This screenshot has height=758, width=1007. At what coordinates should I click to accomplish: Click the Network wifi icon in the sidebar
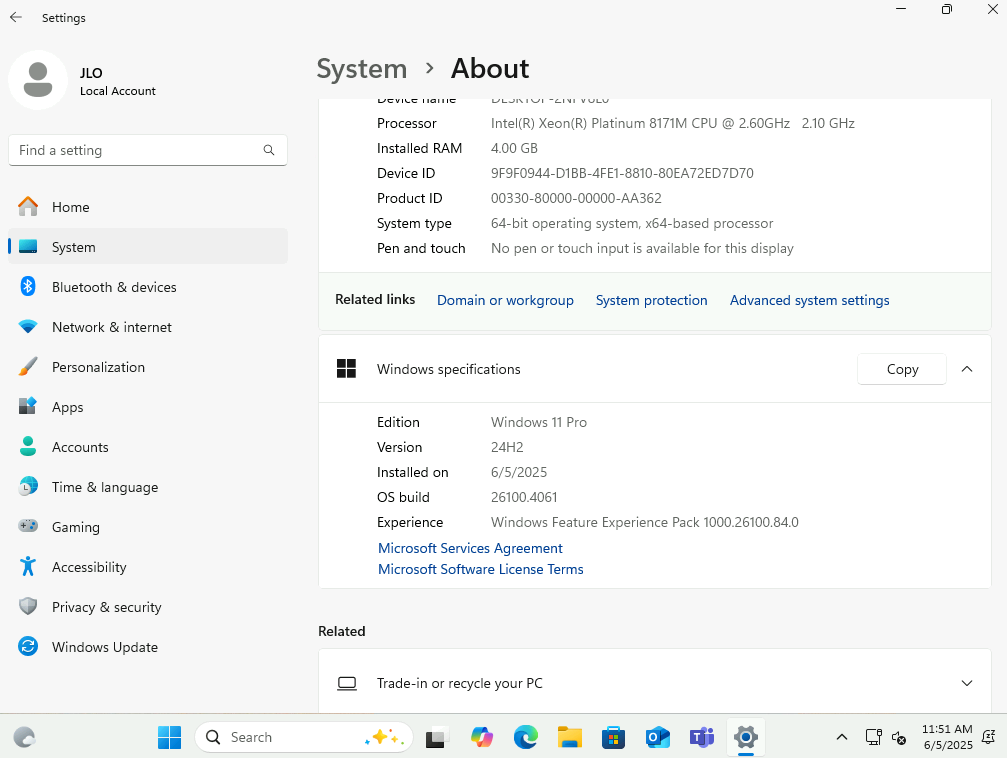28,326
